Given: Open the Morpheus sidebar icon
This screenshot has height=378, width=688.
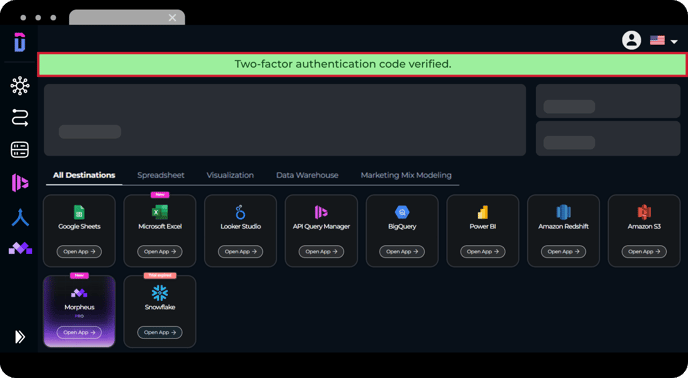Looking at the screenshot, I should point(20,248).
